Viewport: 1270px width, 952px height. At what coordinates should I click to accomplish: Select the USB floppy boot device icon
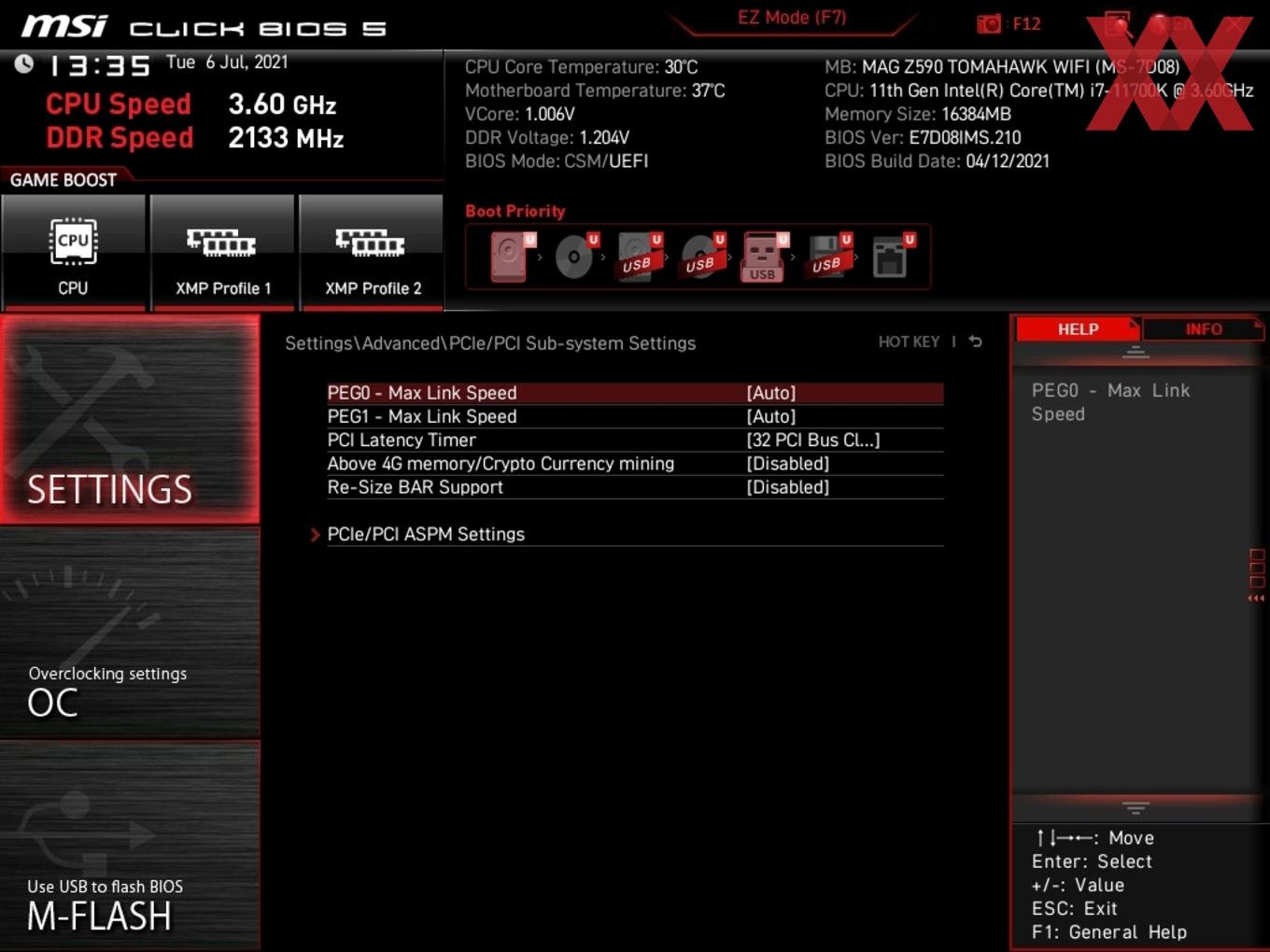pos(828,257)
